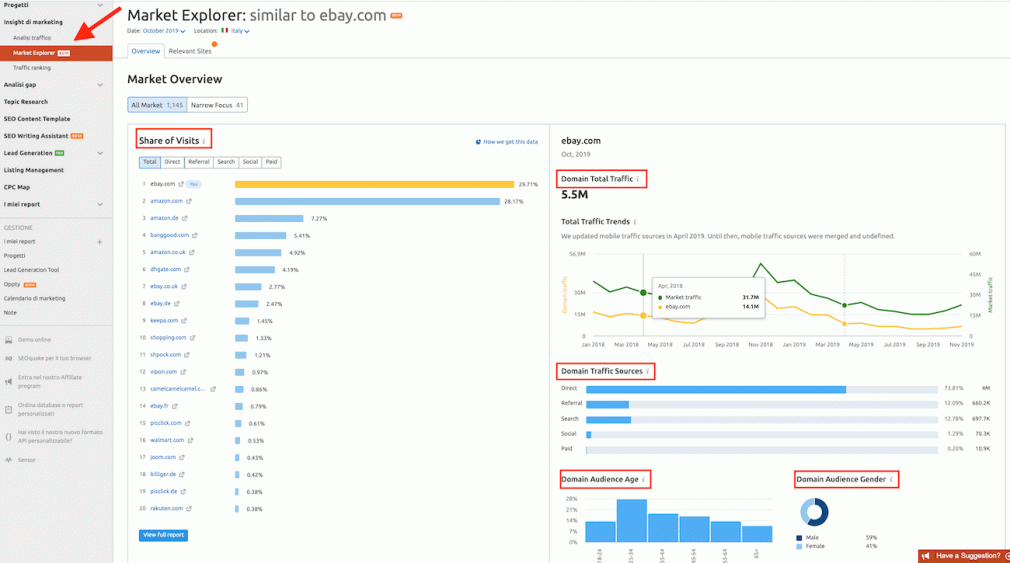This screenshot has width=1010, height=563.
Task: Click the Demo online sidebar icon
Action: coord(8,339)
